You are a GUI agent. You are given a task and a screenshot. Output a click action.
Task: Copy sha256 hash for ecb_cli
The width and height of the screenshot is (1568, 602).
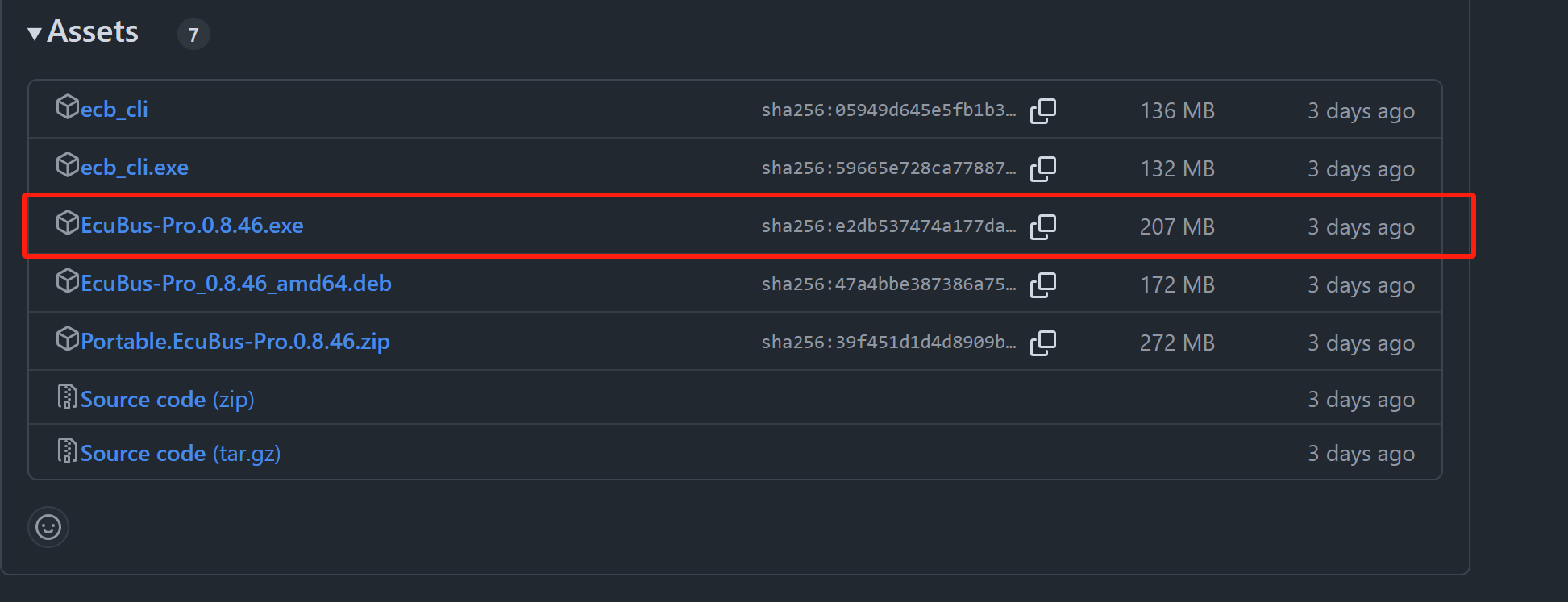coord(1043,110)
